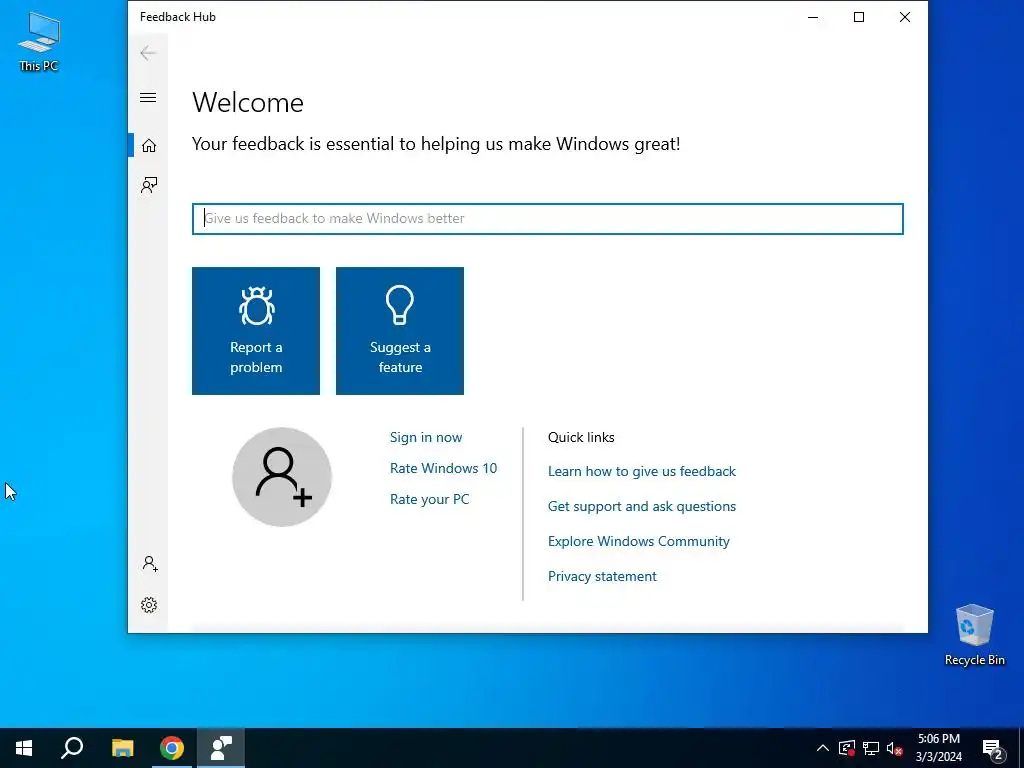The image size is (1024, 768).
Task: Open Get support and ask questions link
Action: pyautogui.click(x=642, y=506)
